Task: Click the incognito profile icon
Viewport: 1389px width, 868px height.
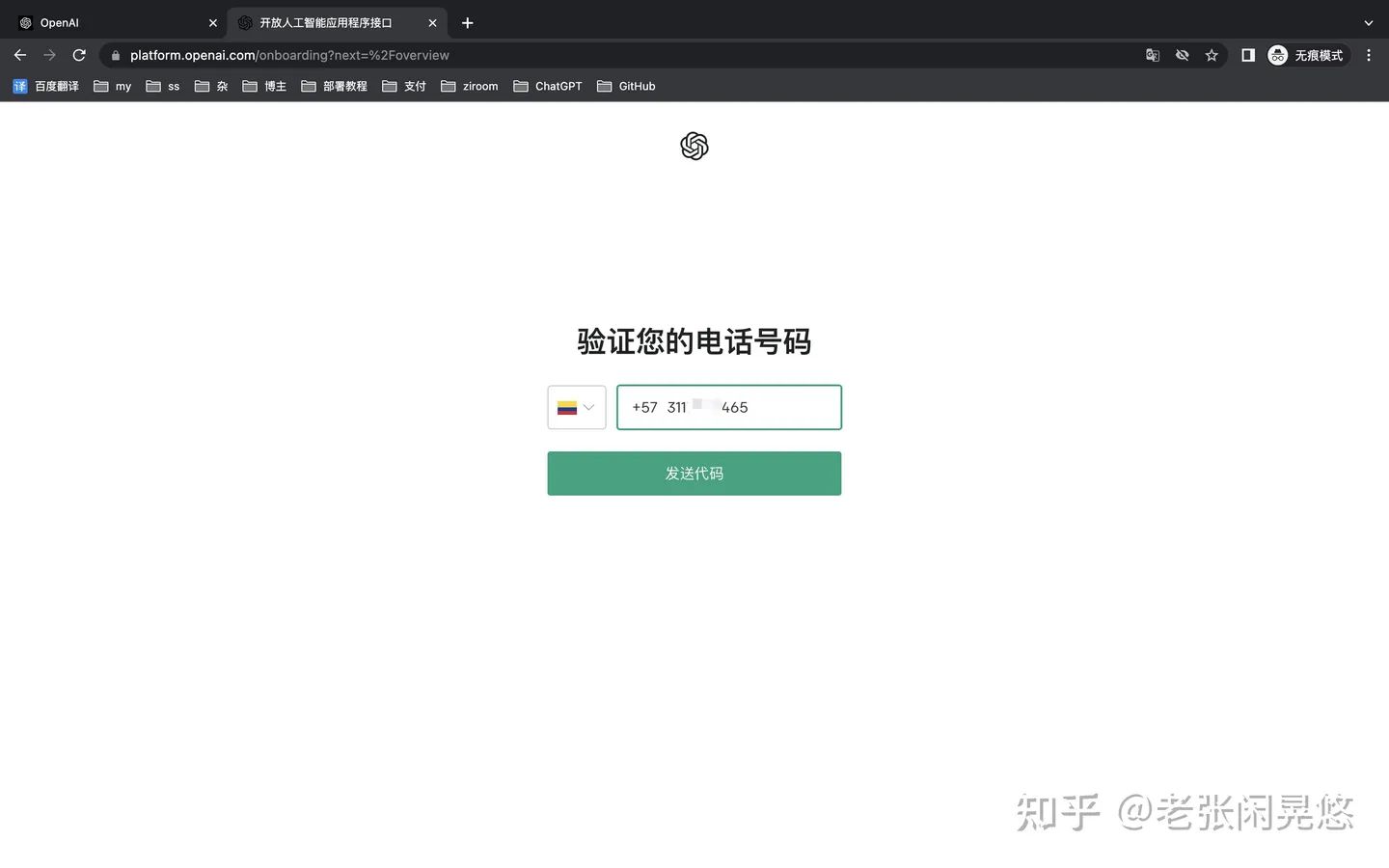Action: pos(1277,55)
